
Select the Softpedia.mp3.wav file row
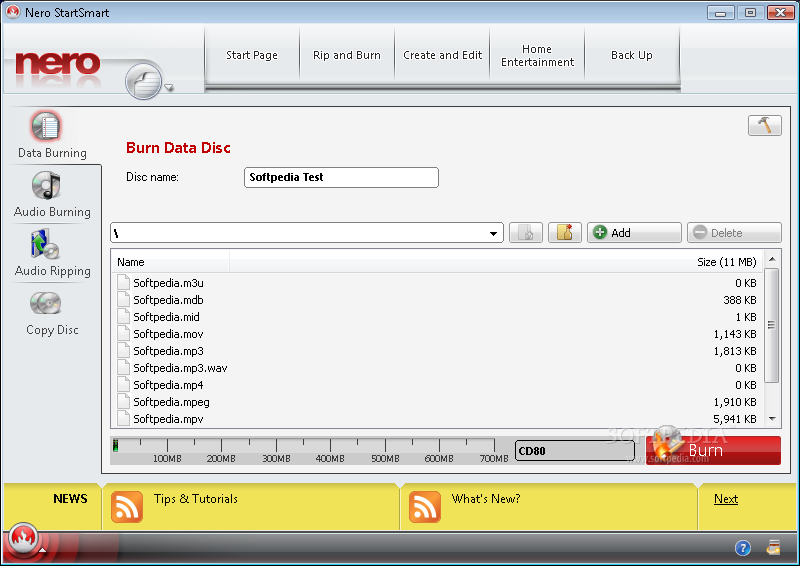click(437, 368)
